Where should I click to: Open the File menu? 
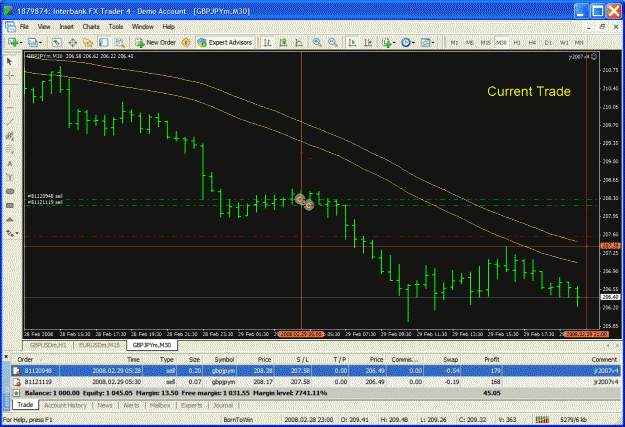pos(24,27)
